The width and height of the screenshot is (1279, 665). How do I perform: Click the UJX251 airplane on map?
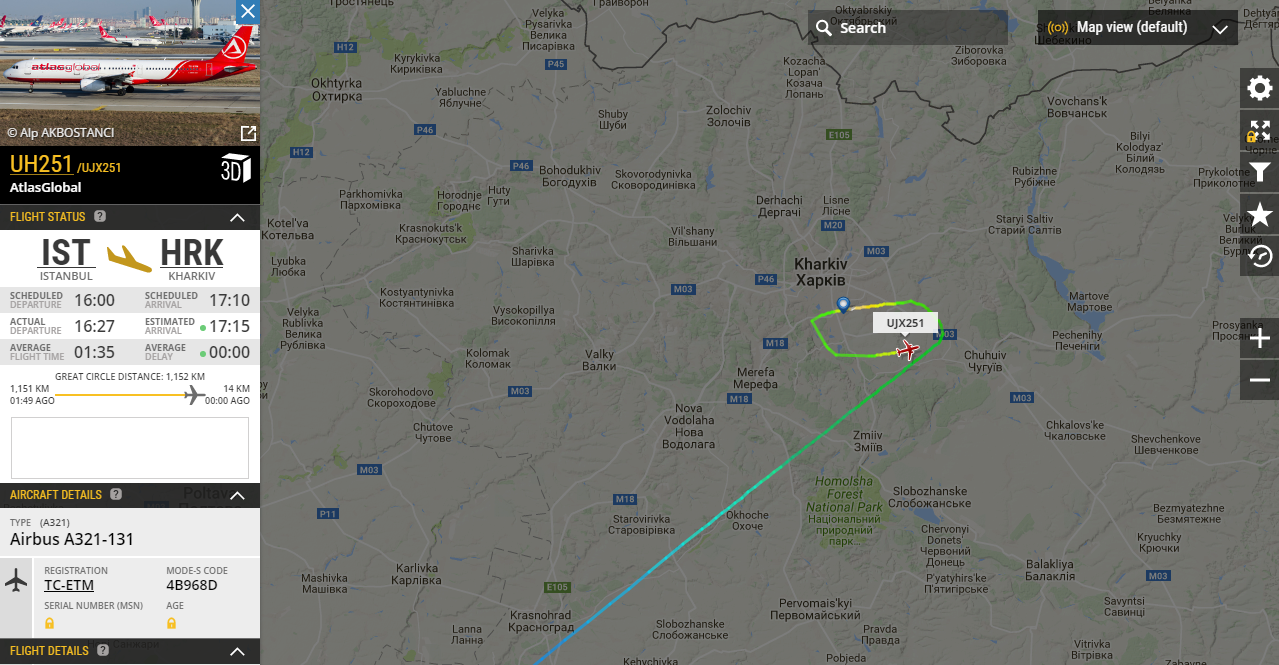[x=908, y=350]
